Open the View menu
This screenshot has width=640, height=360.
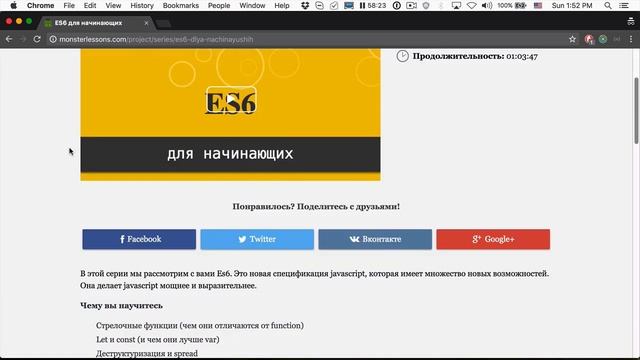point(113,5)
